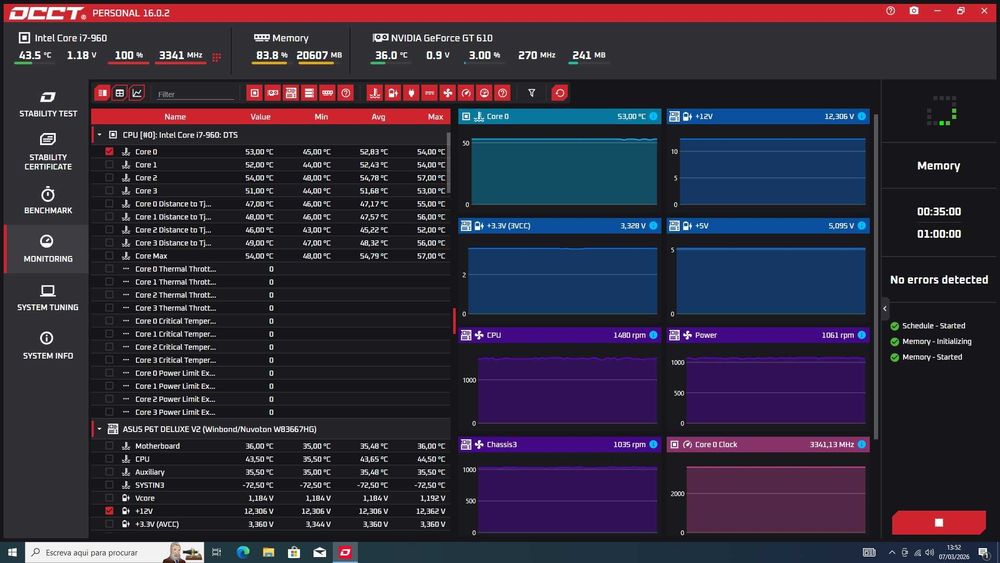Stop the running Memory test
Viewport: 1000px width, 563px height.
pos(939,522)
